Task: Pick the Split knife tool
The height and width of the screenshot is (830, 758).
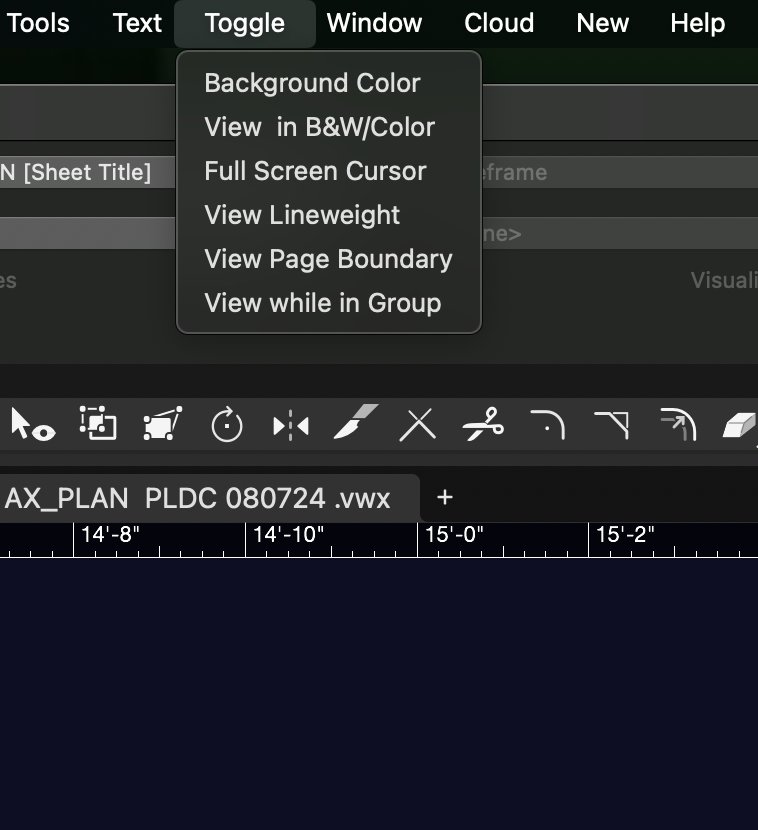Action: pyautogui.click(x=355, y=425)
